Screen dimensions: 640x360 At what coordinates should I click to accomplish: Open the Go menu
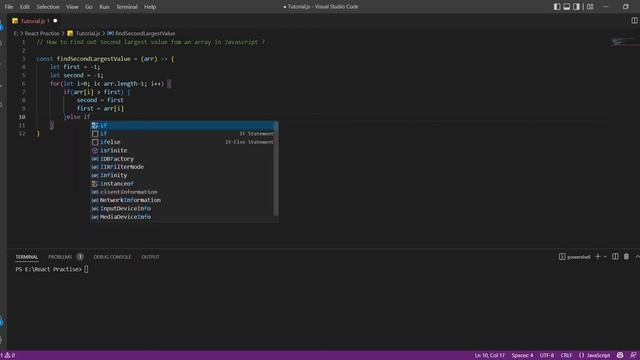[x=89, y=7]
